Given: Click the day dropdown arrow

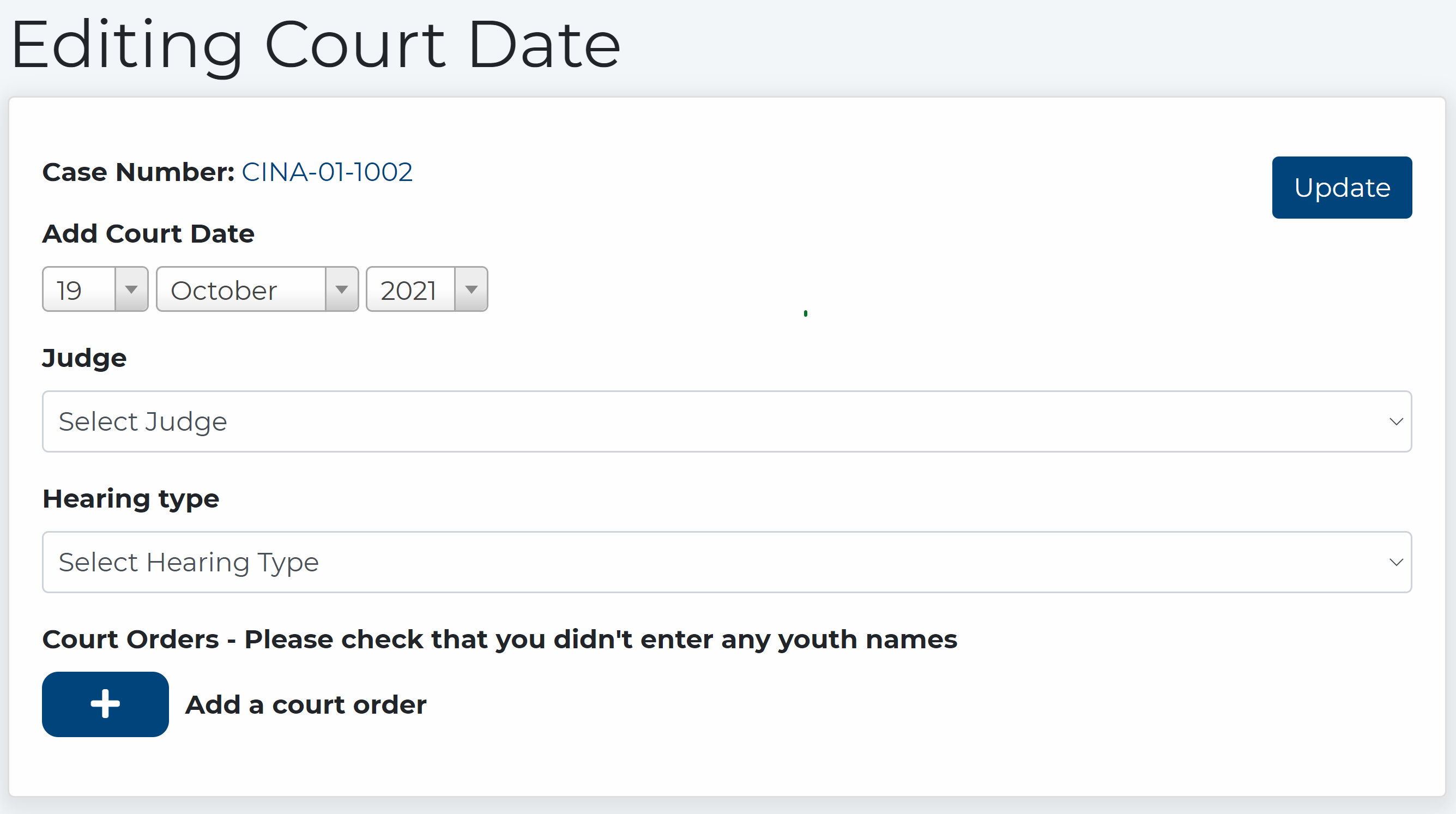Looking at the screenshot, I should [131, 289].
